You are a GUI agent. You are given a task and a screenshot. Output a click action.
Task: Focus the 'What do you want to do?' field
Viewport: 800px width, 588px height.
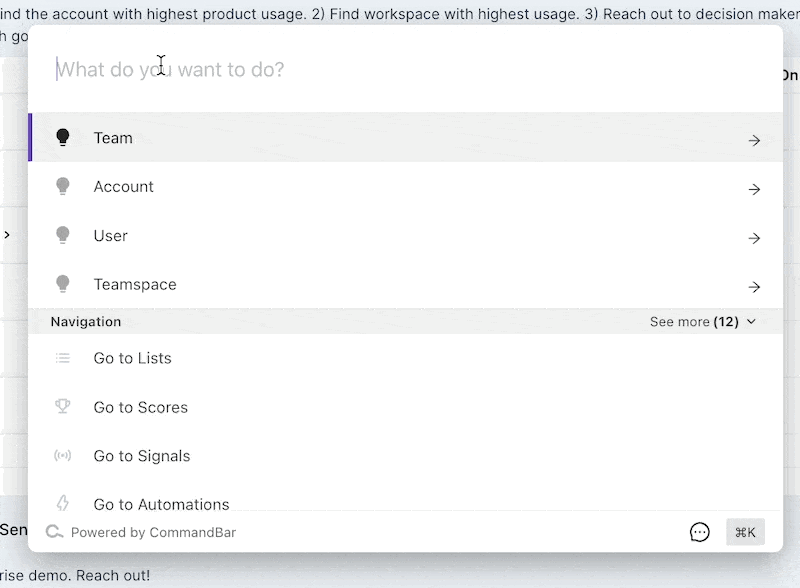[x=400, y=70]
